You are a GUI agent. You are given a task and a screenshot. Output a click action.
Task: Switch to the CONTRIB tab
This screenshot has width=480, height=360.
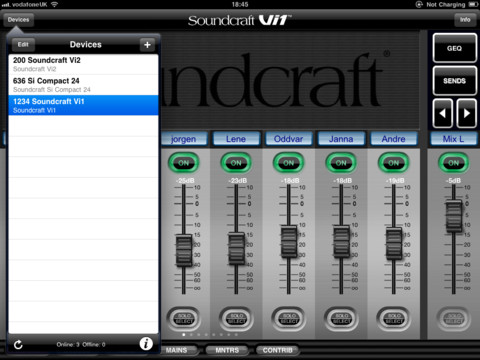pyautogui.click(x=277, y=350)
